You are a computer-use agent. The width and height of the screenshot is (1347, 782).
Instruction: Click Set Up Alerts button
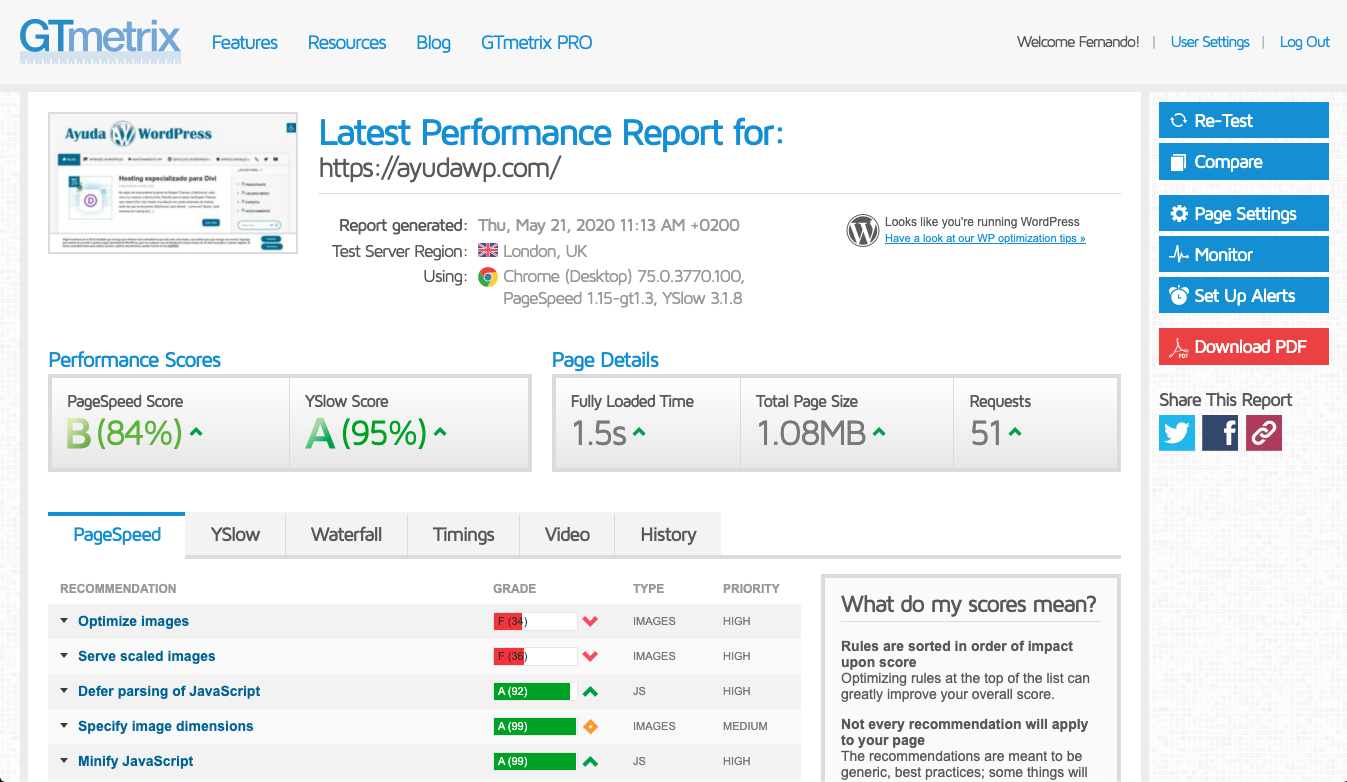[1243, 295]
